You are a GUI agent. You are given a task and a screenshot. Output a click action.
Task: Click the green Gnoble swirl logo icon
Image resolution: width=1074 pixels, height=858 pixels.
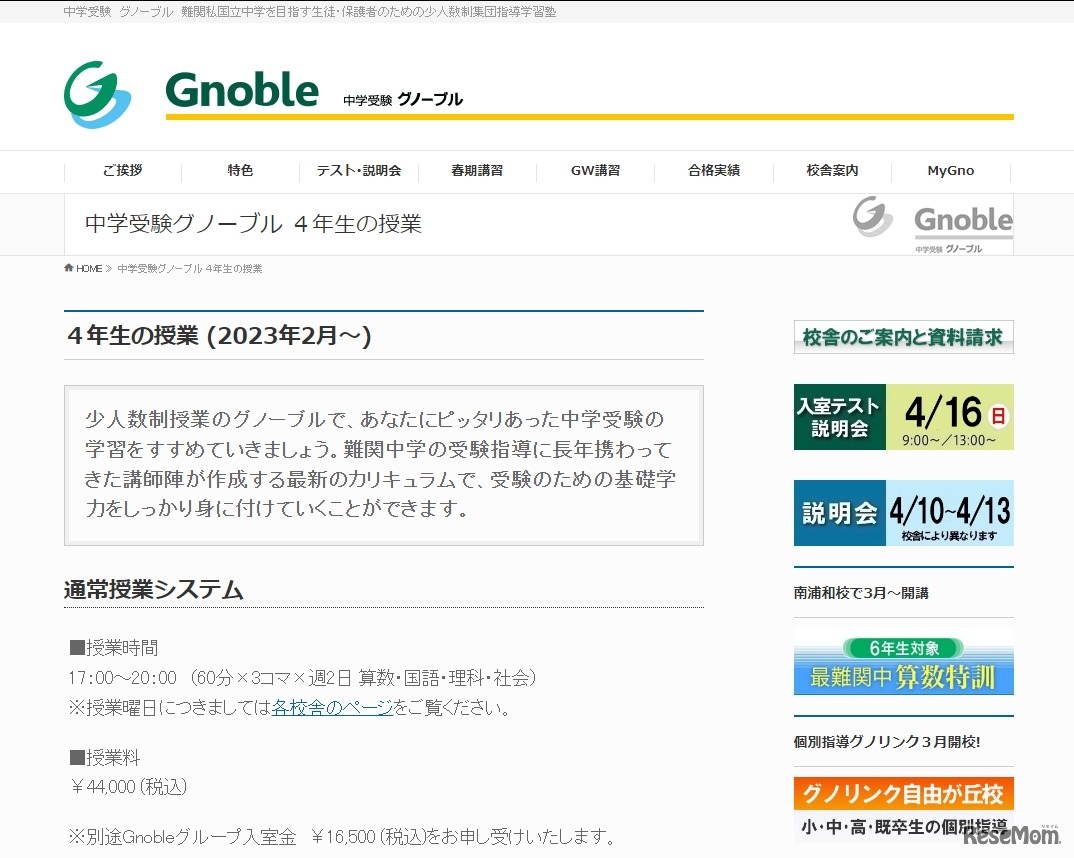[x=97, y=94]
